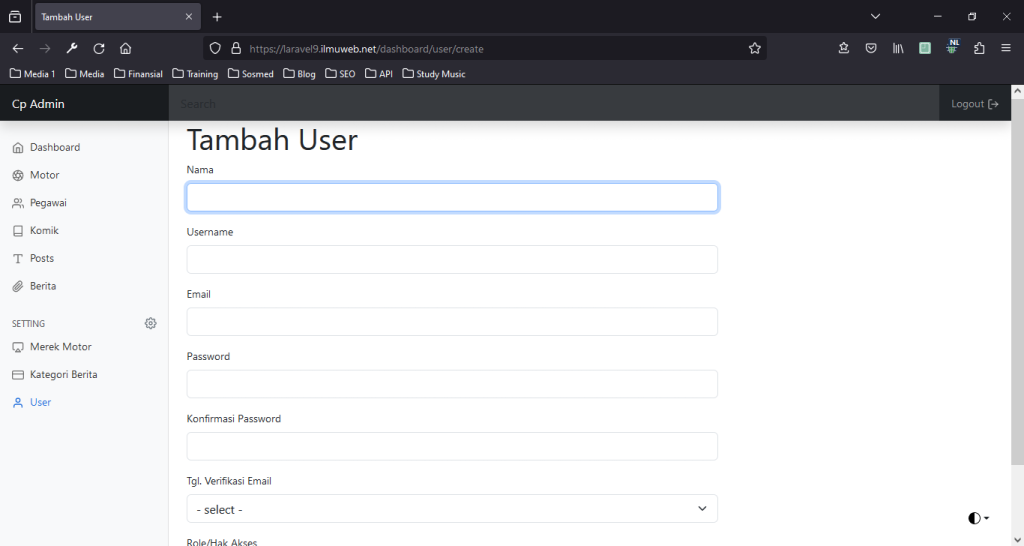Open the Finansial bookmarks folder

click(138, 74)
